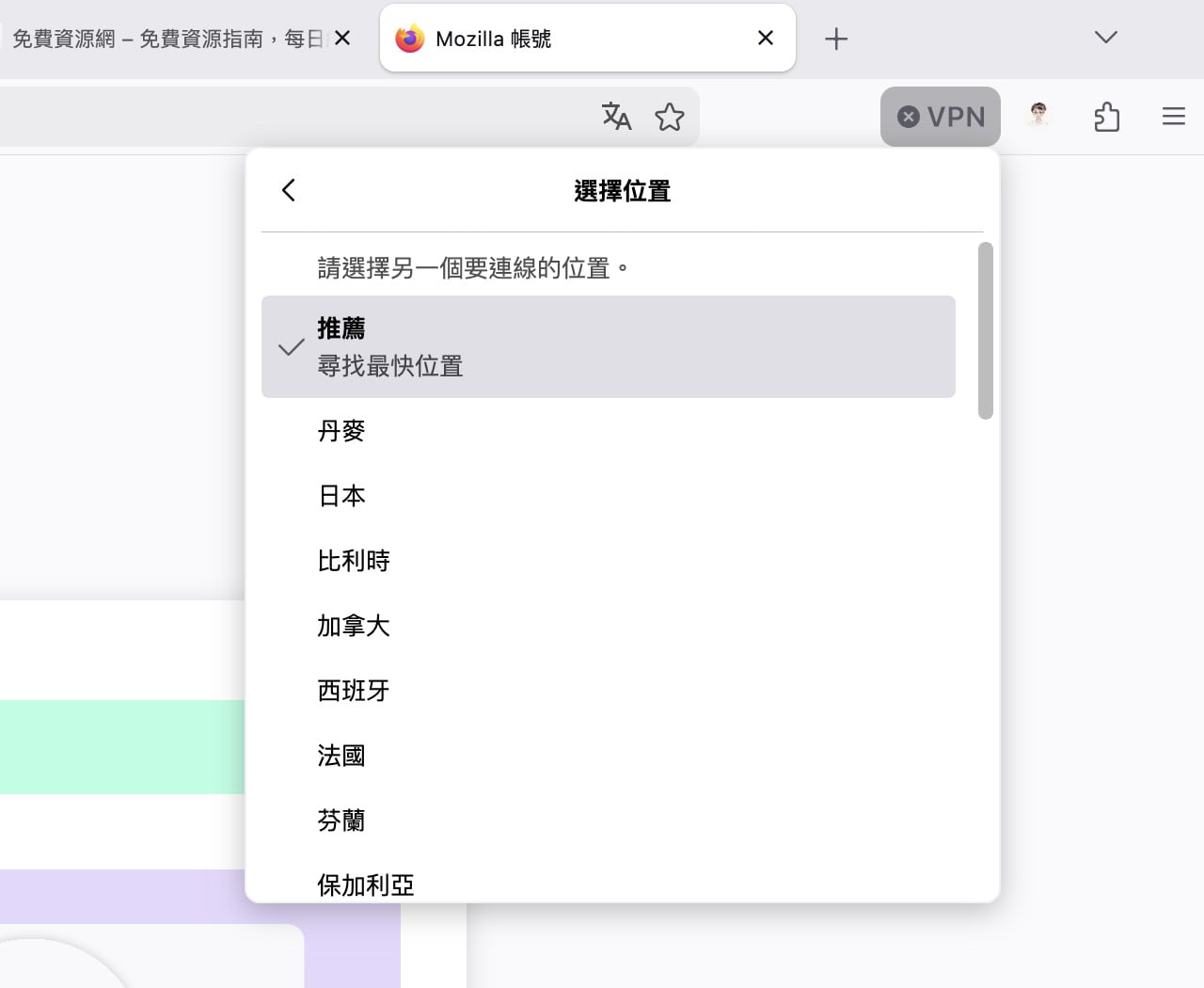Choose 比利時 as VPN location

pyautogui.click(x=609, y=561)
